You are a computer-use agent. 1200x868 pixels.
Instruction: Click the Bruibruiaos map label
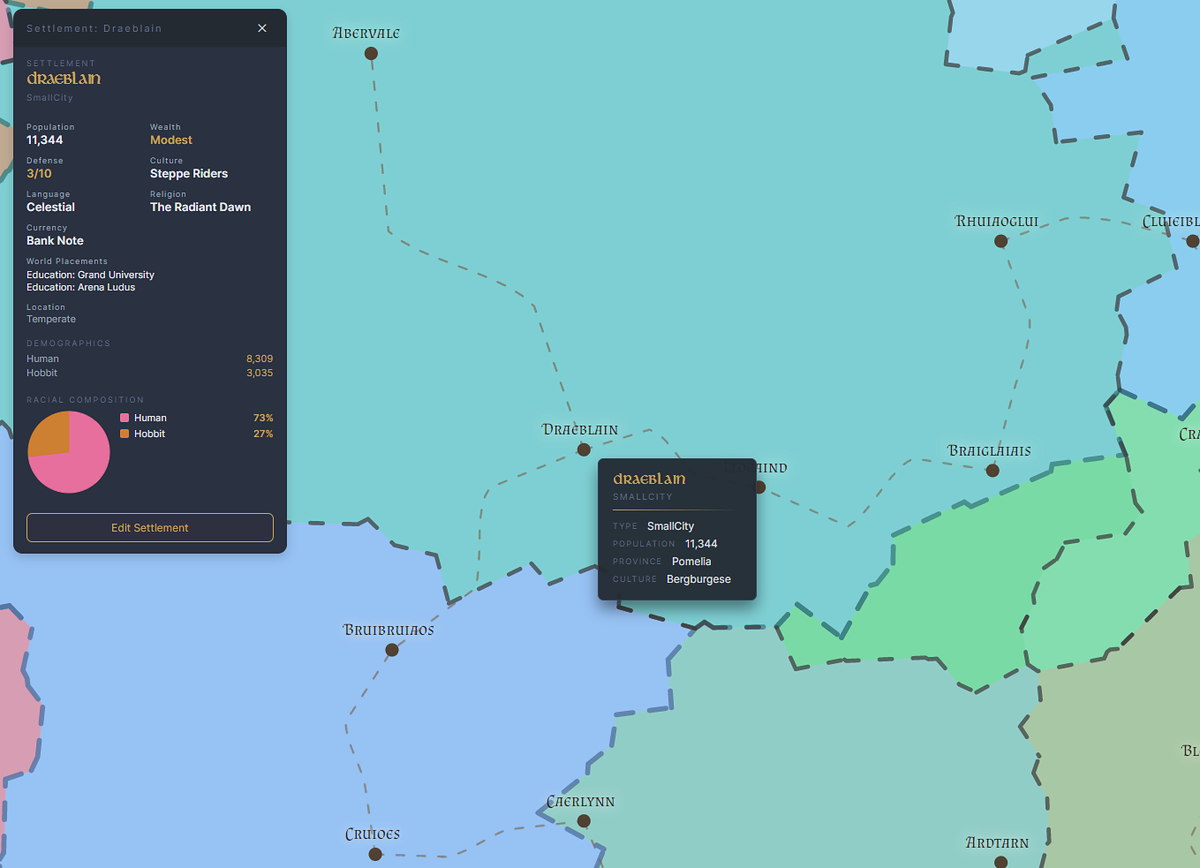click(x=389, y=630)
